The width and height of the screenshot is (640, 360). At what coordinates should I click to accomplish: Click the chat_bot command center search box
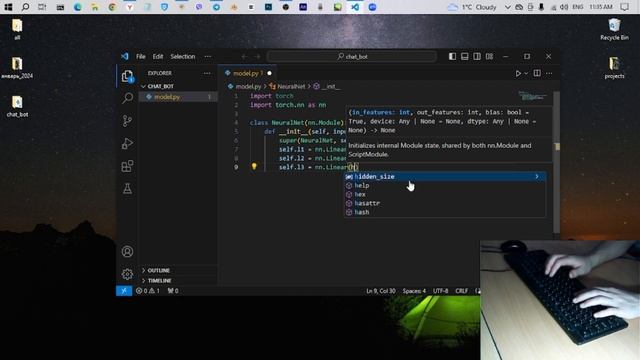click(352, 56)
